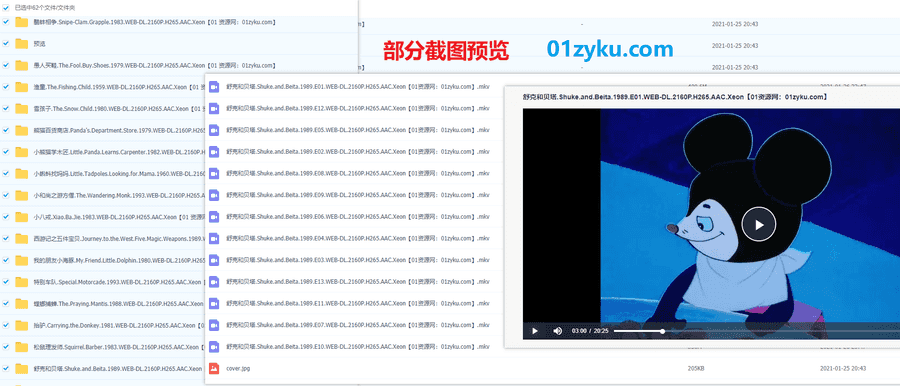Click Little.Panda.Learns.Carpenter.1982 folder icon
The width and height of the screenshot is (900, 386).
(x=22, y=152)
